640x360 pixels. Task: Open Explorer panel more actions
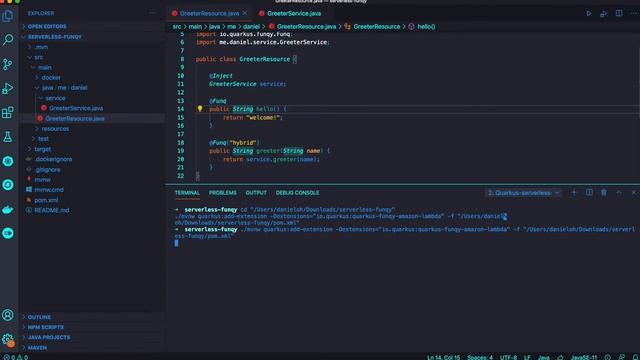(x=153, y=13)
